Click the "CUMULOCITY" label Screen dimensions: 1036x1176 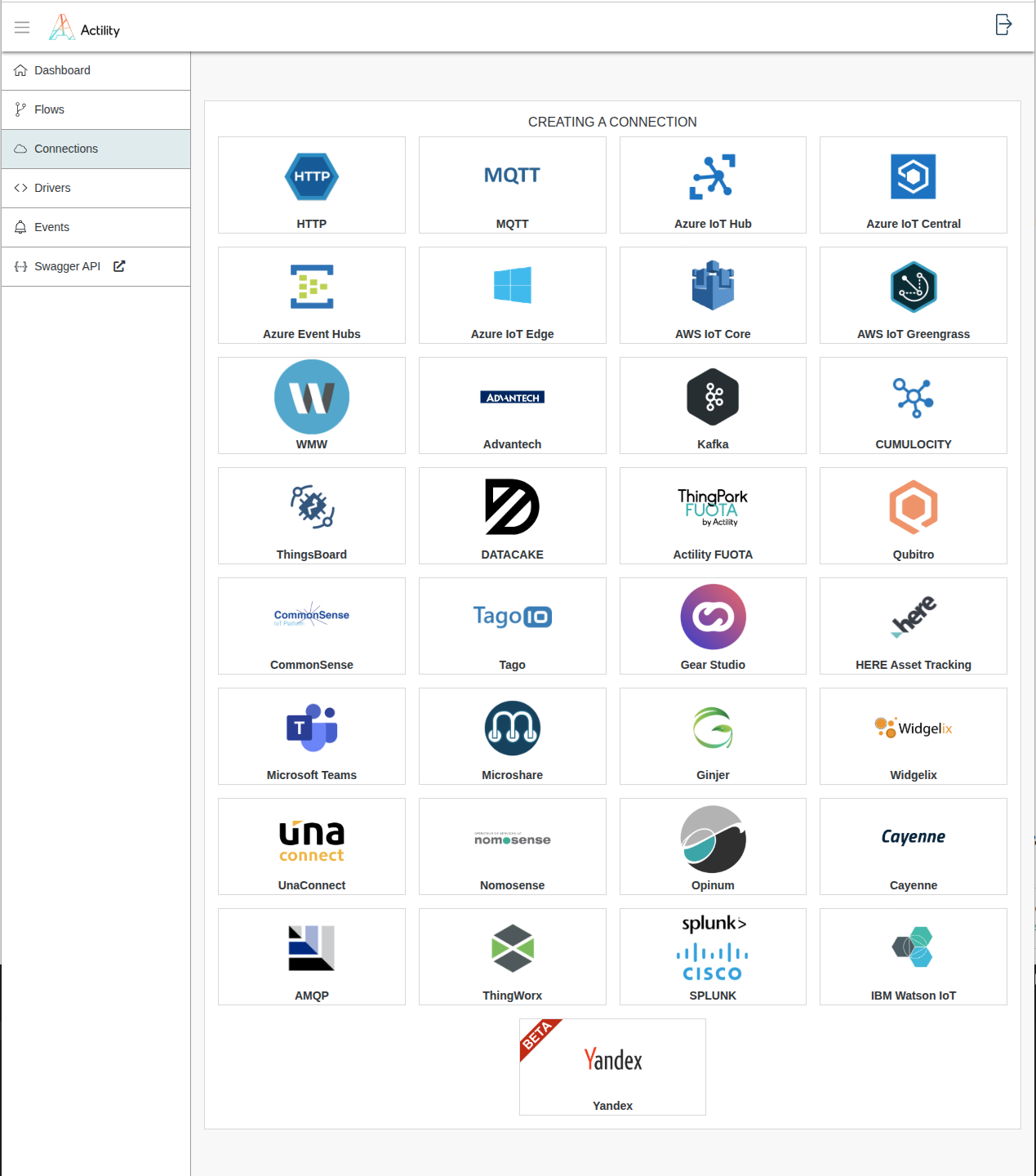click(x=914, y=444)
